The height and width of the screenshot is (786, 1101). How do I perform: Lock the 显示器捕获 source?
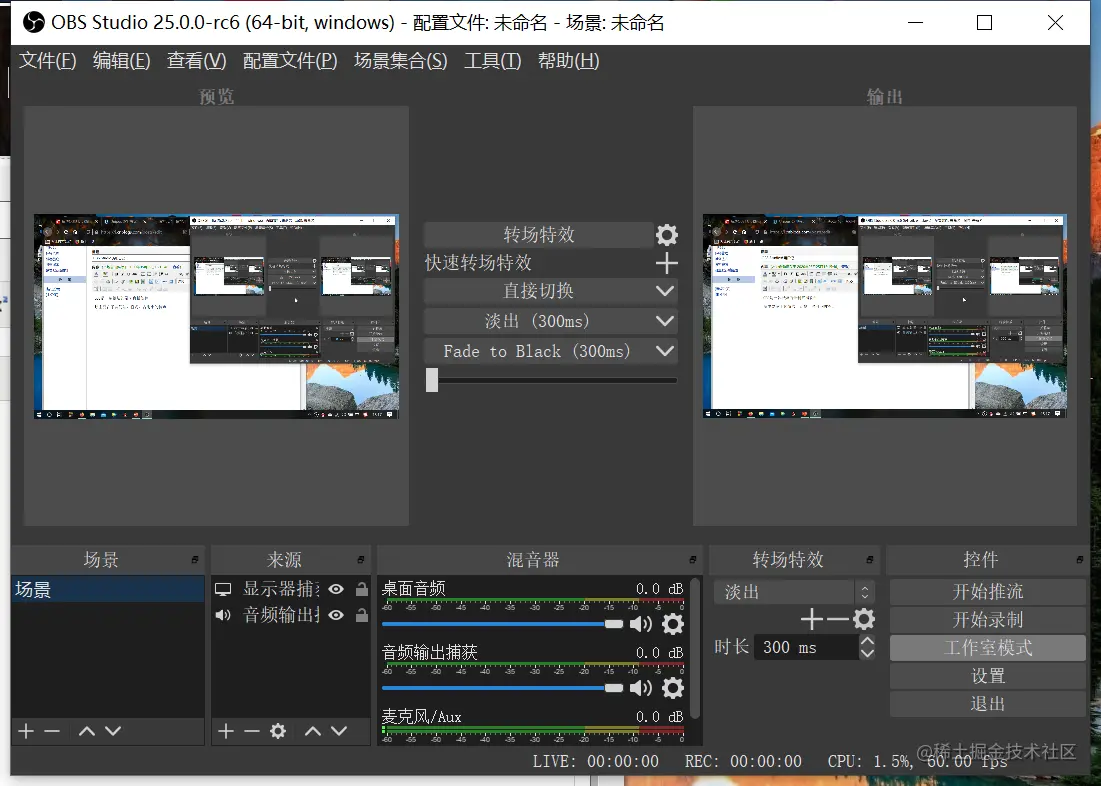tap(362, 589)
